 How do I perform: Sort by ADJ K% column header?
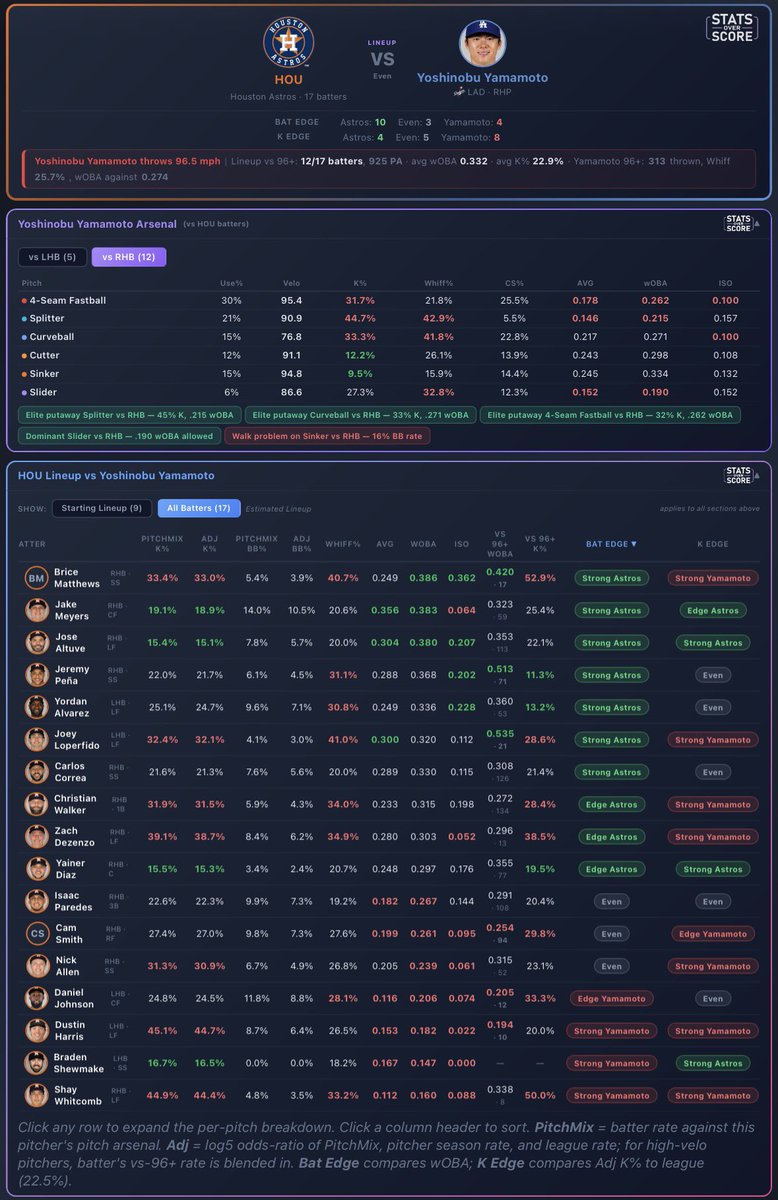[x=210, y=544]
